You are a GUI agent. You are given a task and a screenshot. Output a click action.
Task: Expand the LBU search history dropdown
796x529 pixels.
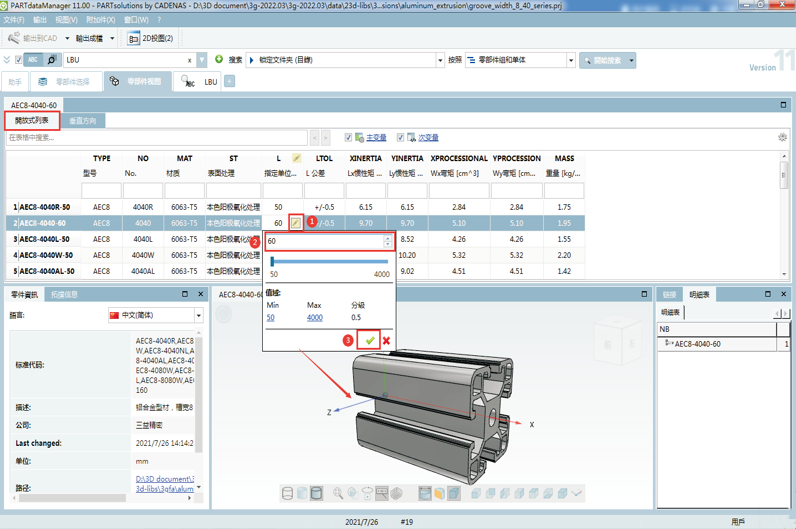[202, 60]
